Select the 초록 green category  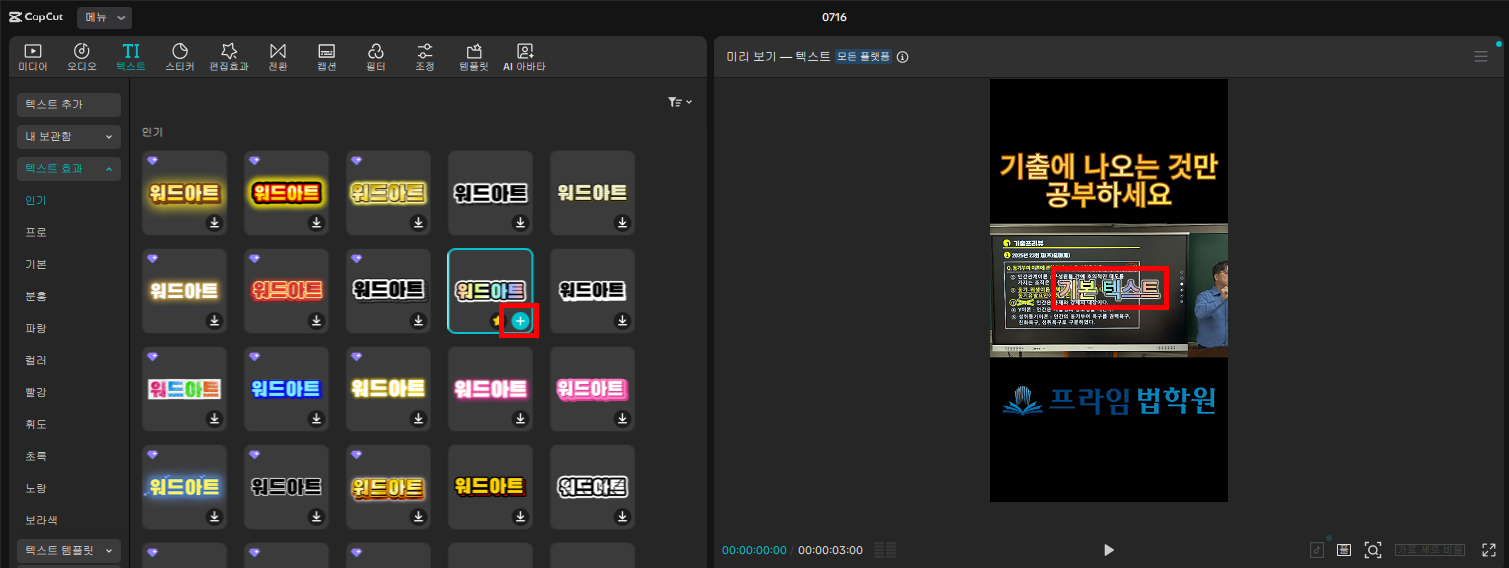click(36, 456)
